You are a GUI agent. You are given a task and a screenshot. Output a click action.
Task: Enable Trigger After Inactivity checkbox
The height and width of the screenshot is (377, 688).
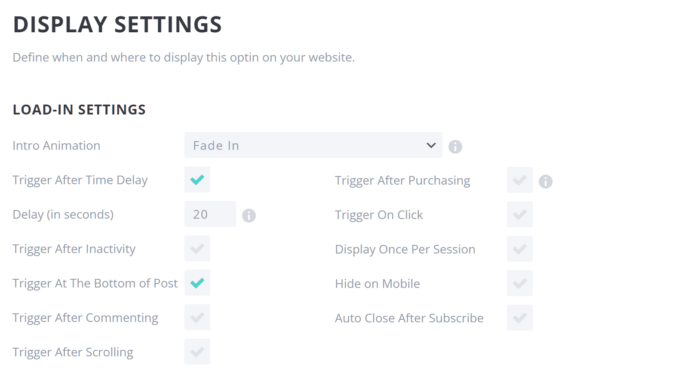tap(197, 249)
